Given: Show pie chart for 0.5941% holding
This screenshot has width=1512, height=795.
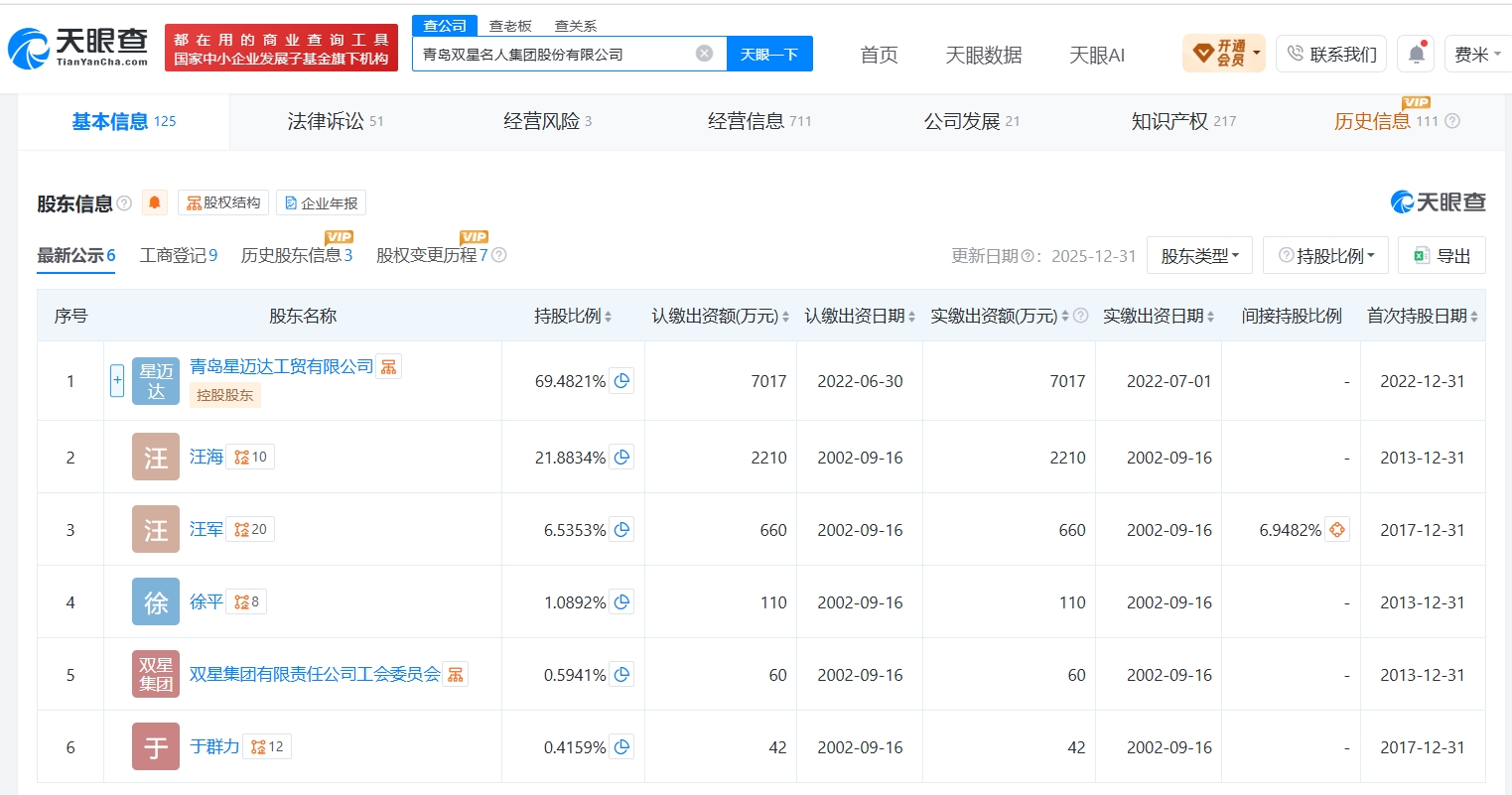Looking at the screenshot, I should coord(621,675).
